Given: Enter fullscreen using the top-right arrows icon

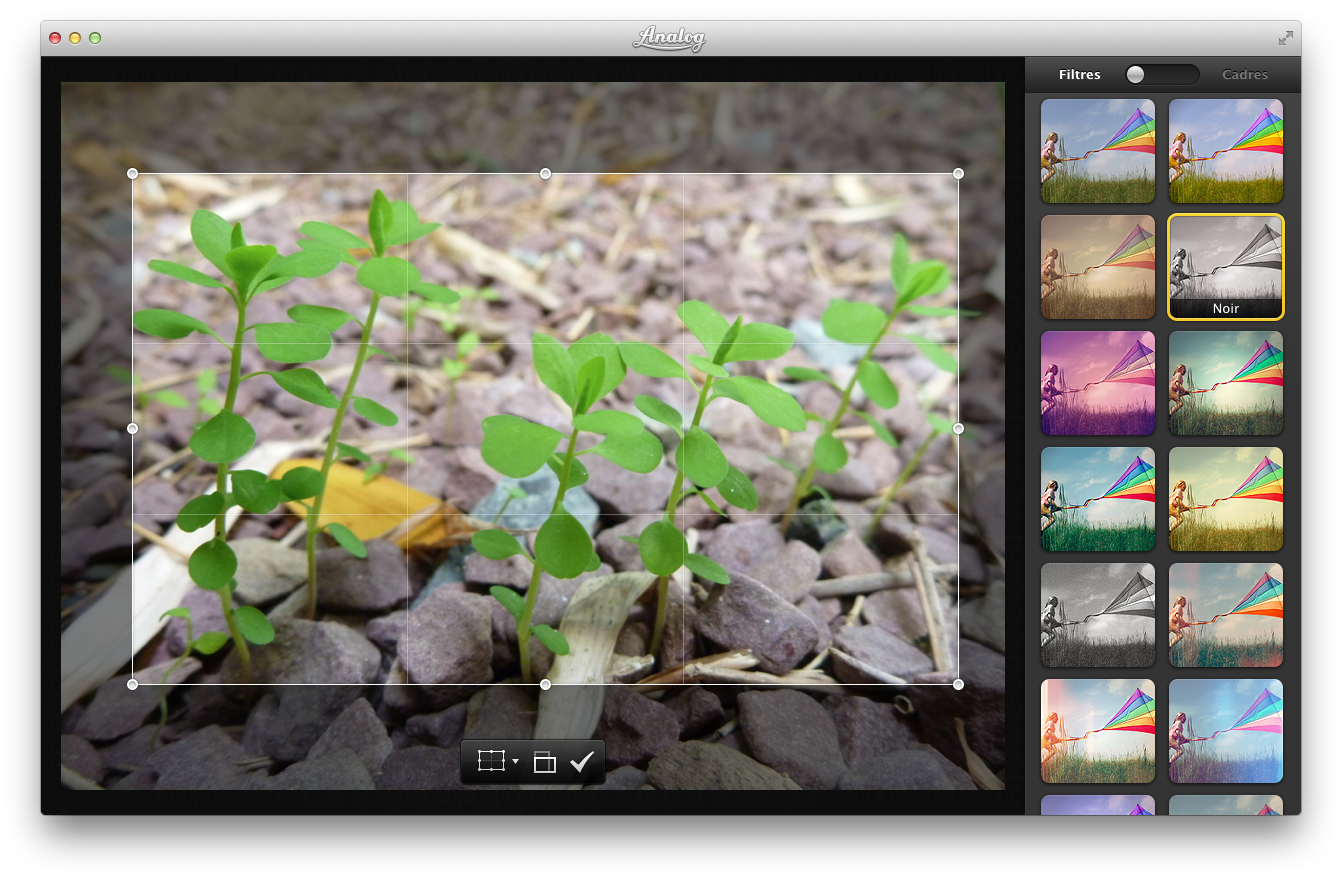Looking at the screenshot, I should pyautogui.click(x=1285, y=38).
